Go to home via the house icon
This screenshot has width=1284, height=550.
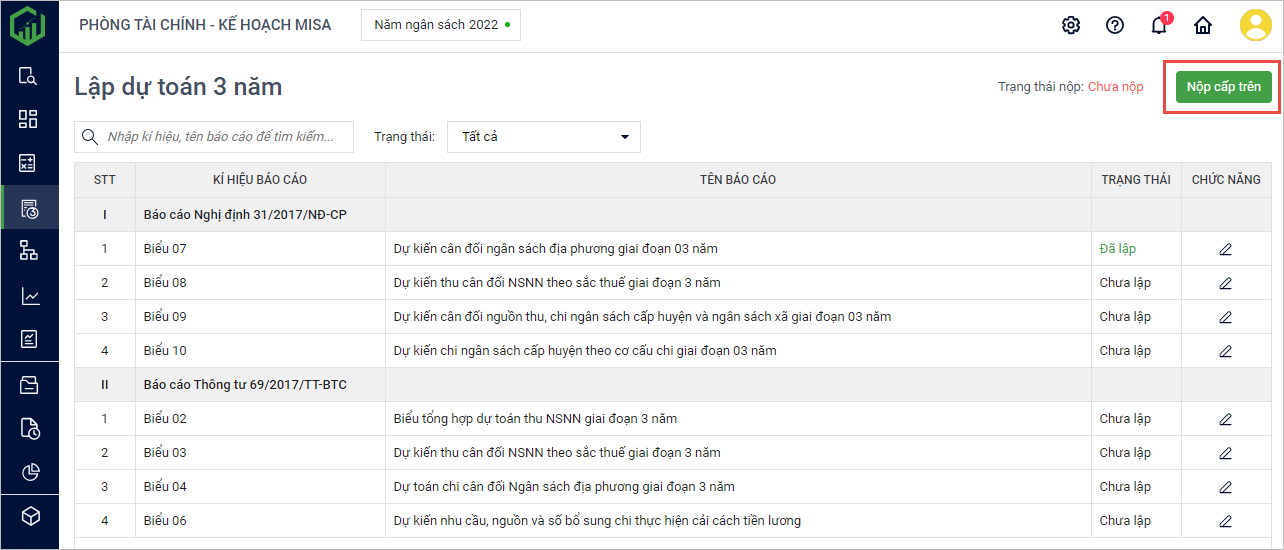click(1203, 26)
